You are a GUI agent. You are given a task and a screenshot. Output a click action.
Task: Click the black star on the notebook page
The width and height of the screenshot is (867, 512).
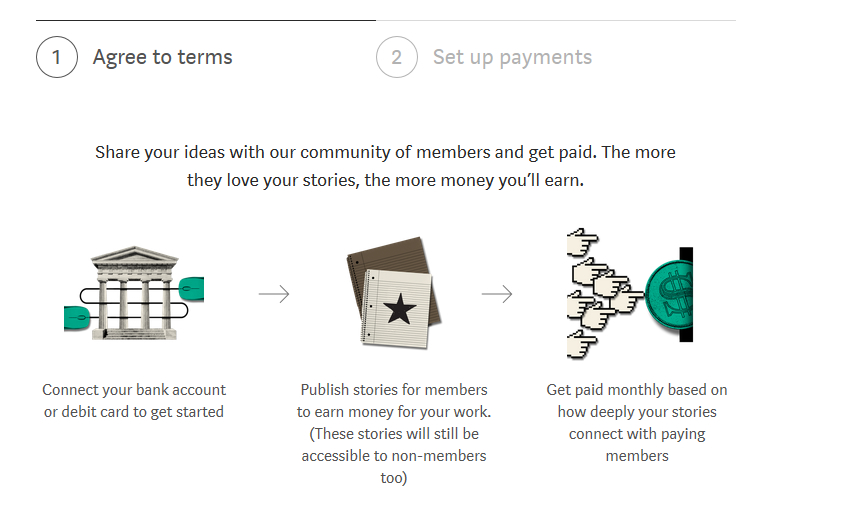tap(400, 309)
